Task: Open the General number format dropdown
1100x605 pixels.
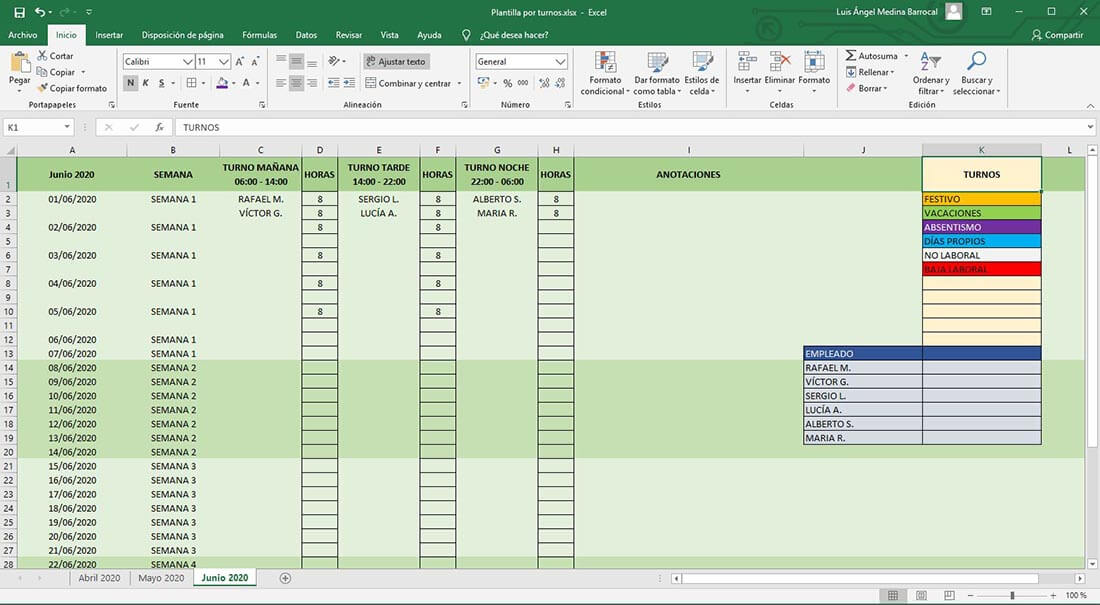Action: click(561, 62)
